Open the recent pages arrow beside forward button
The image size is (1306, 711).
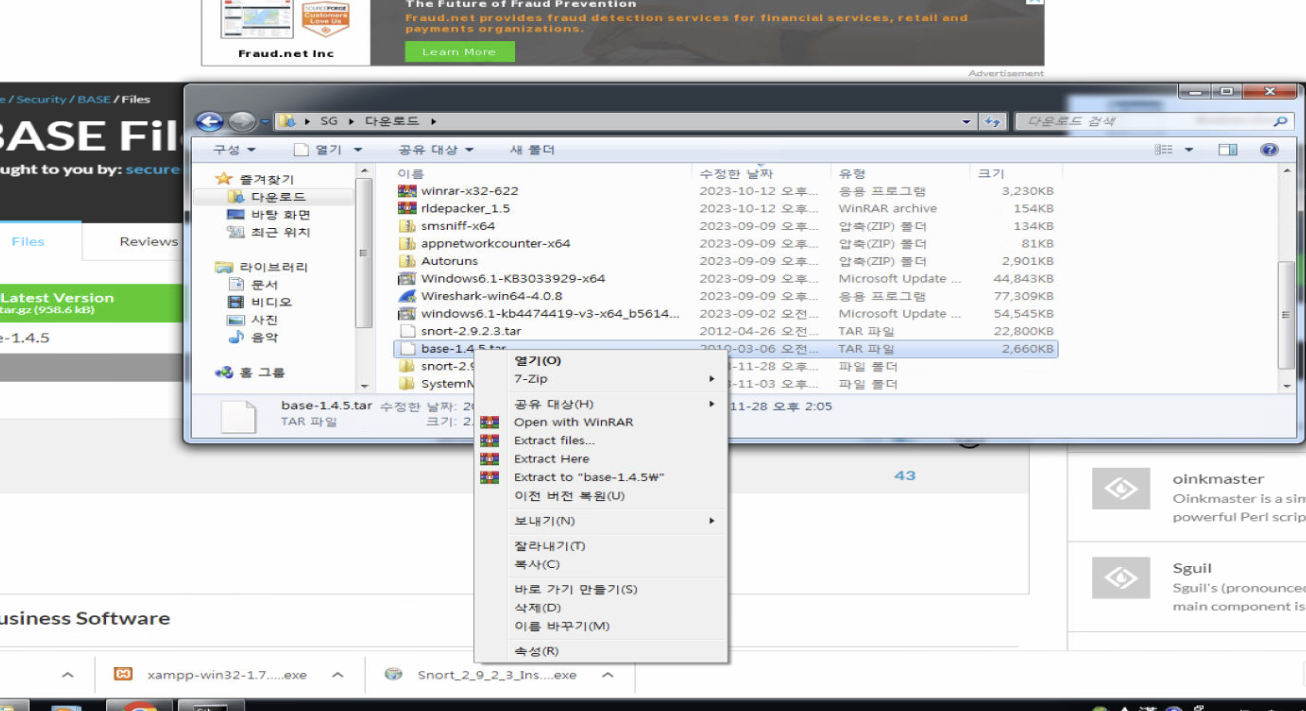coord(266,122)
